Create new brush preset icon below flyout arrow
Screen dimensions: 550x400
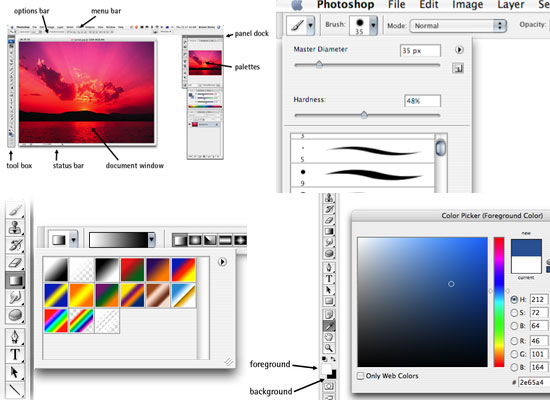tap(458, 68)
